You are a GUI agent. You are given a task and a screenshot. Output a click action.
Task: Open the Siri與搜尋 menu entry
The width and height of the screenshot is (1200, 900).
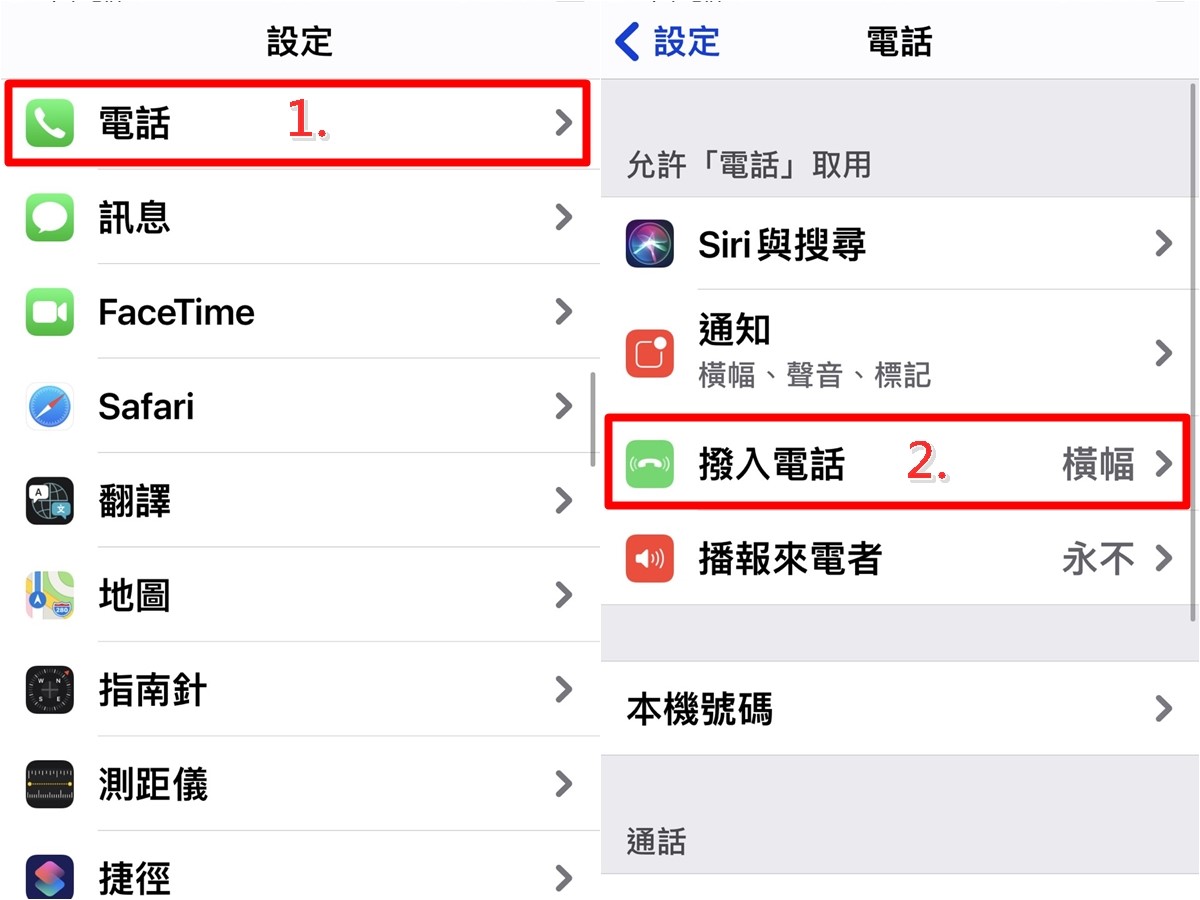coord(900,243)
